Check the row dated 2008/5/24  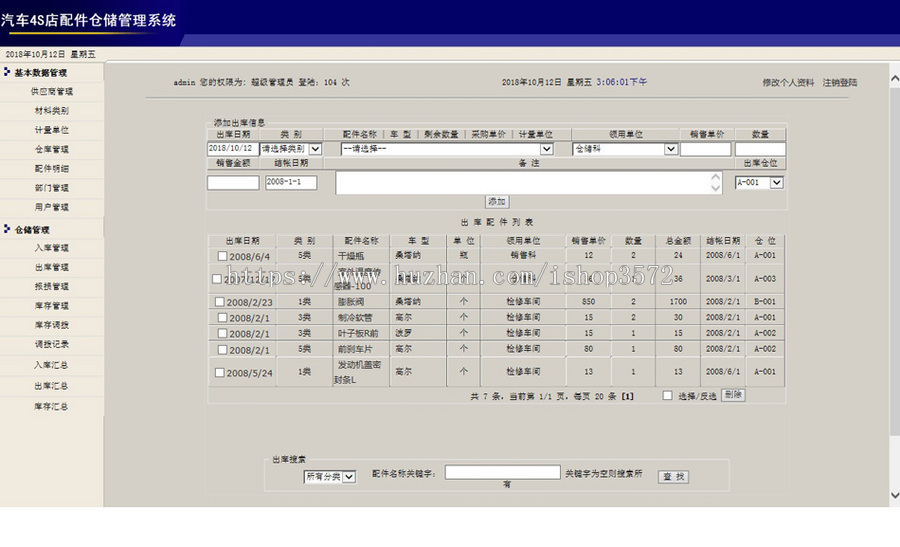[219, 373]
